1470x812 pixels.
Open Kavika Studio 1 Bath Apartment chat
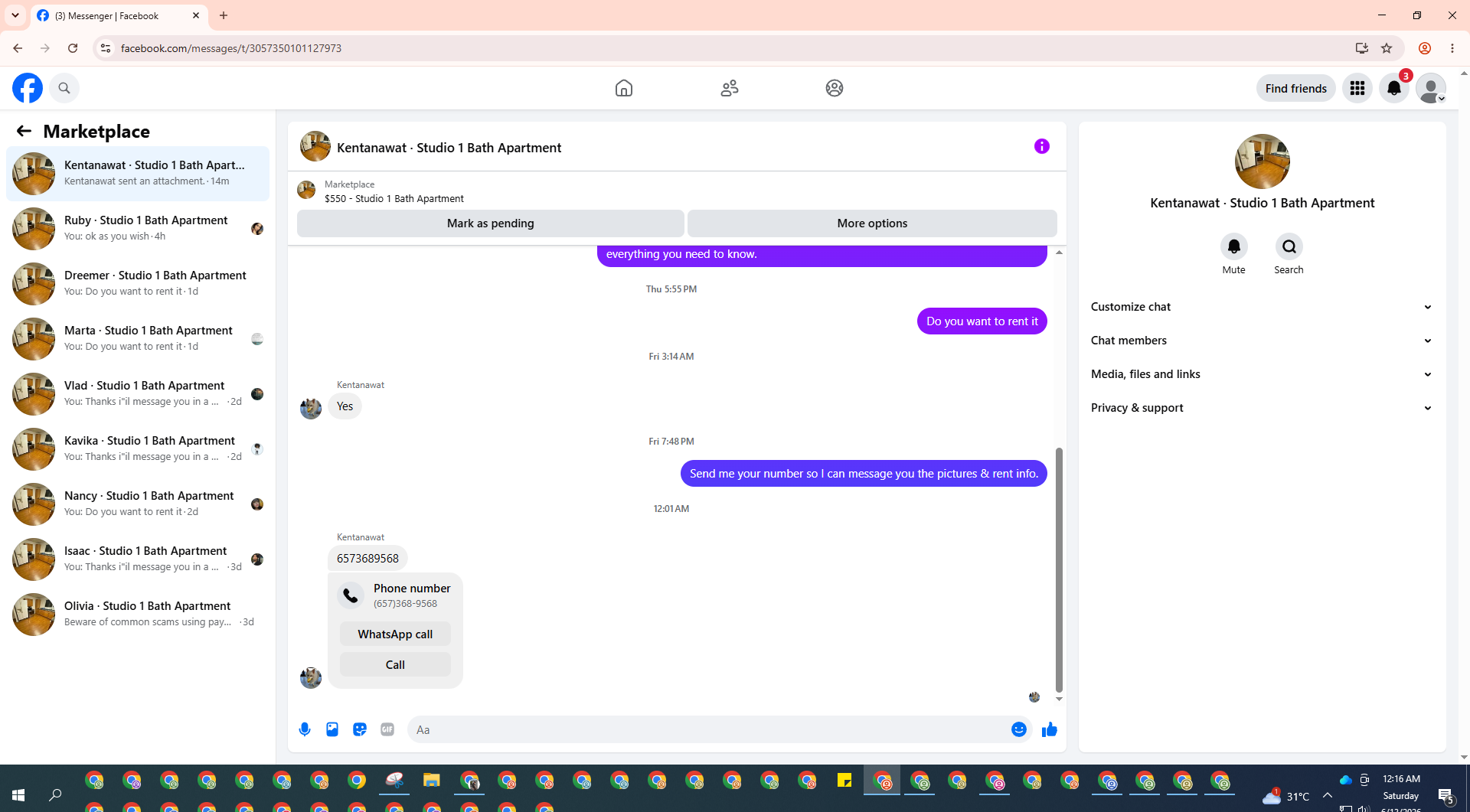pos(138,449)
